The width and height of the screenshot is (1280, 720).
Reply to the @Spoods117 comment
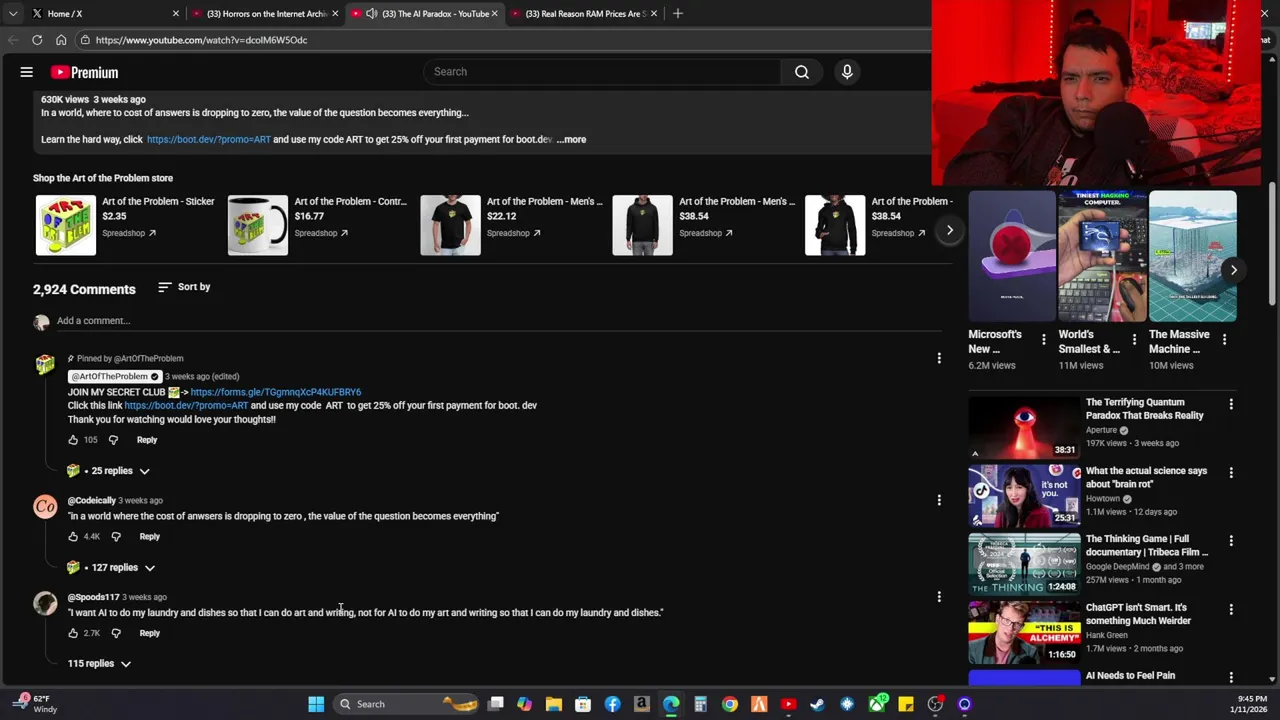pos(149,633)
